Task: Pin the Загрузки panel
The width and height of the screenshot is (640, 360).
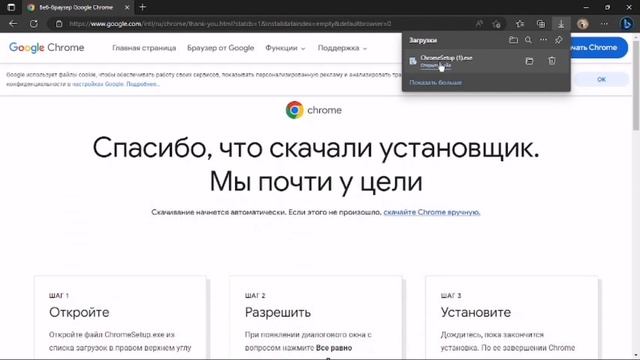Action: (x=558, y=40)
